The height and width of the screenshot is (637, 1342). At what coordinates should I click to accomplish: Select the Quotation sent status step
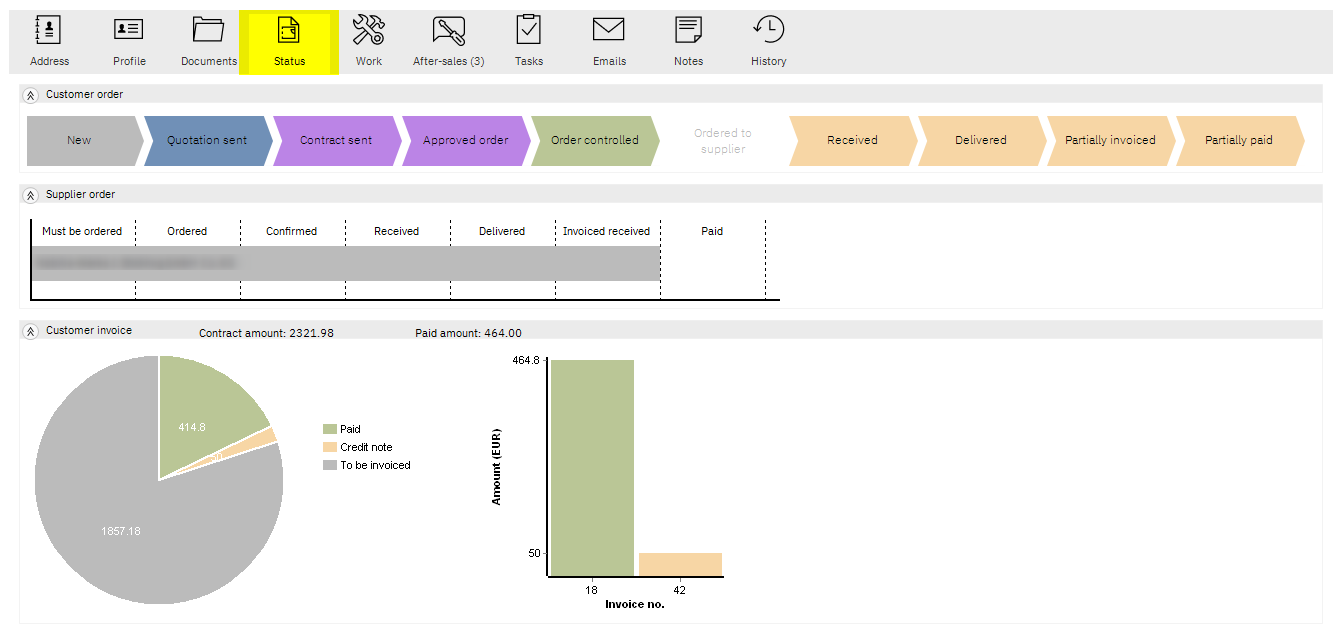click(208, 140)
